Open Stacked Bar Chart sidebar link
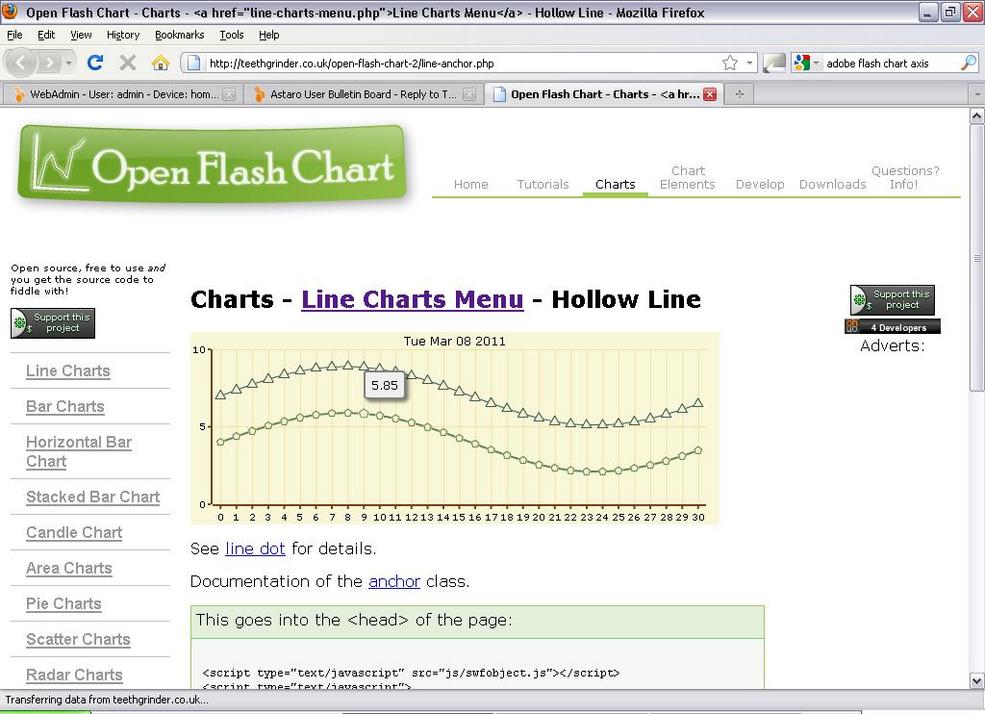985x714 pixels. 93,497
